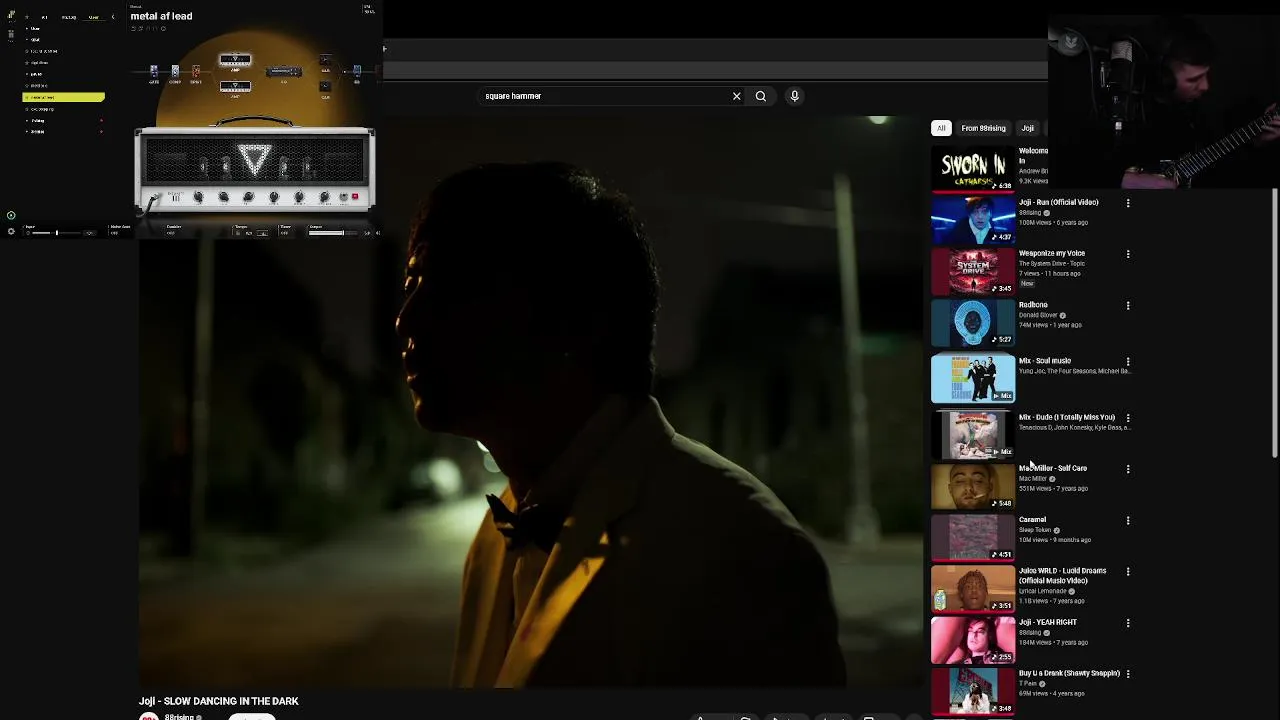Select the upper CAB block in chain

(x=325, y=60)
